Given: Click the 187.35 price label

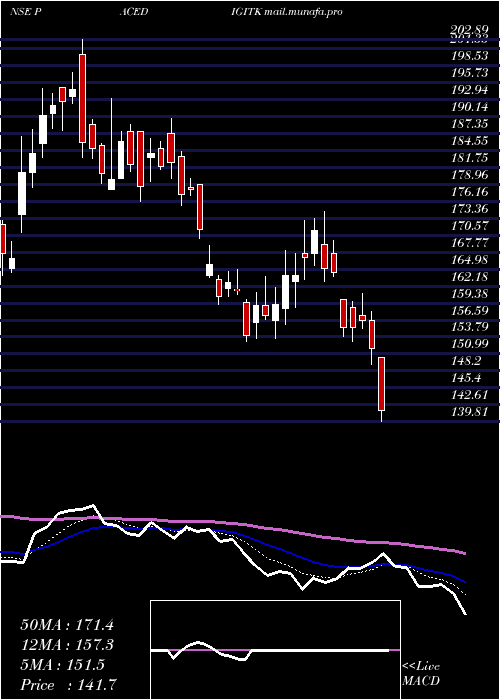Looking at the screenshot, I should 469,124.
